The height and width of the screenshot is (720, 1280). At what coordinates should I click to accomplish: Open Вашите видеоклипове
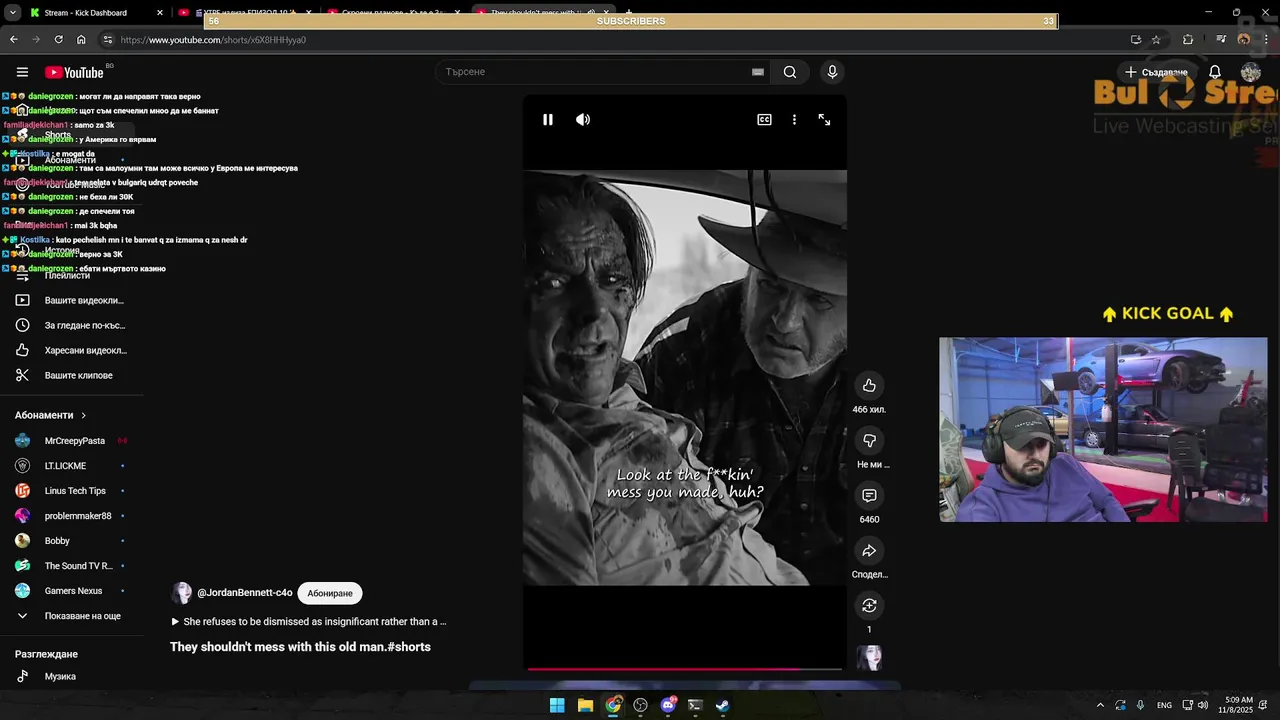click(x=72, y=300)
